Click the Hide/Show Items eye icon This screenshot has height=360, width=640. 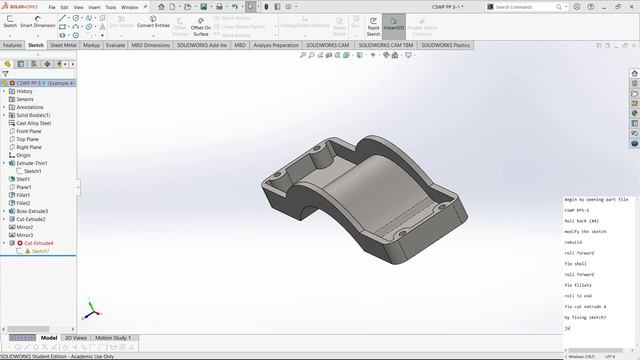tap(373, 55)
